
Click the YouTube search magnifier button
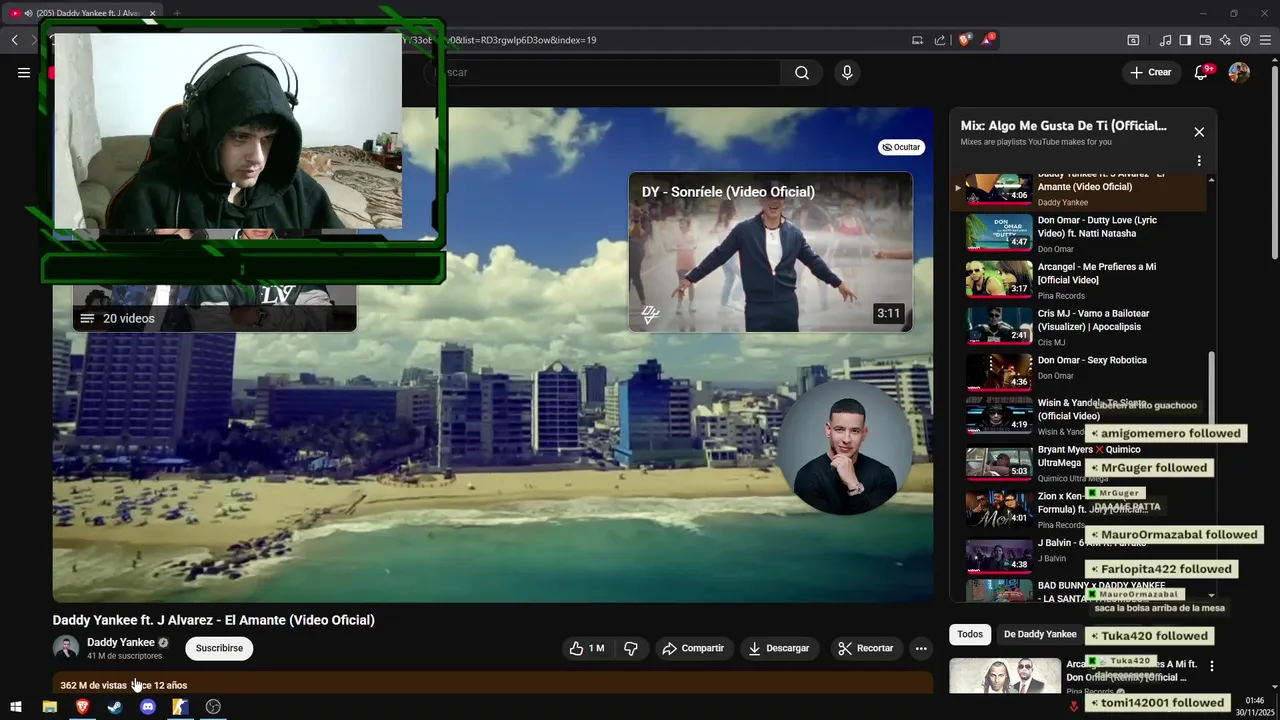point(802,72)
